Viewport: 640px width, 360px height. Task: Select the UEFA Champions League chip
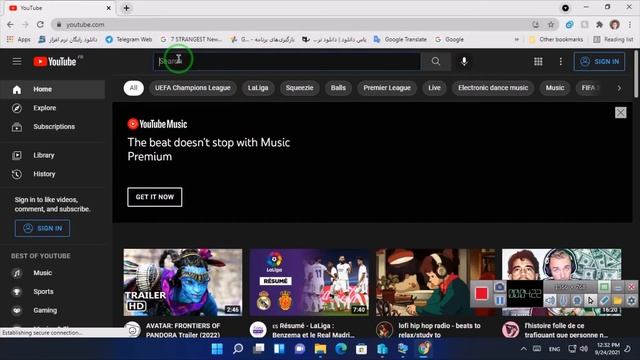193,88
